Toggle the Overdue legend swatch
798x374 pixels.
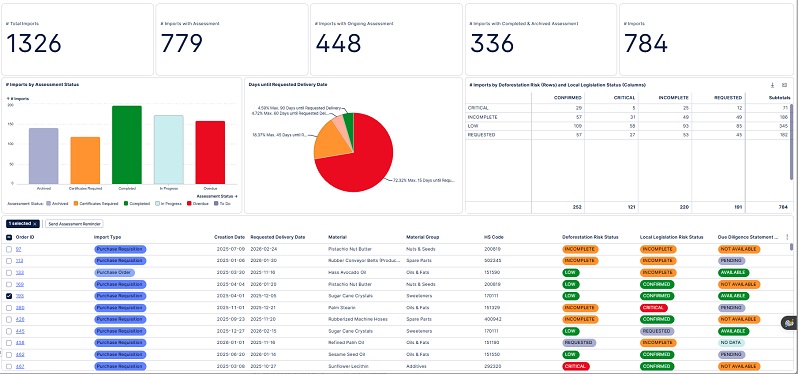pos(189,203)
